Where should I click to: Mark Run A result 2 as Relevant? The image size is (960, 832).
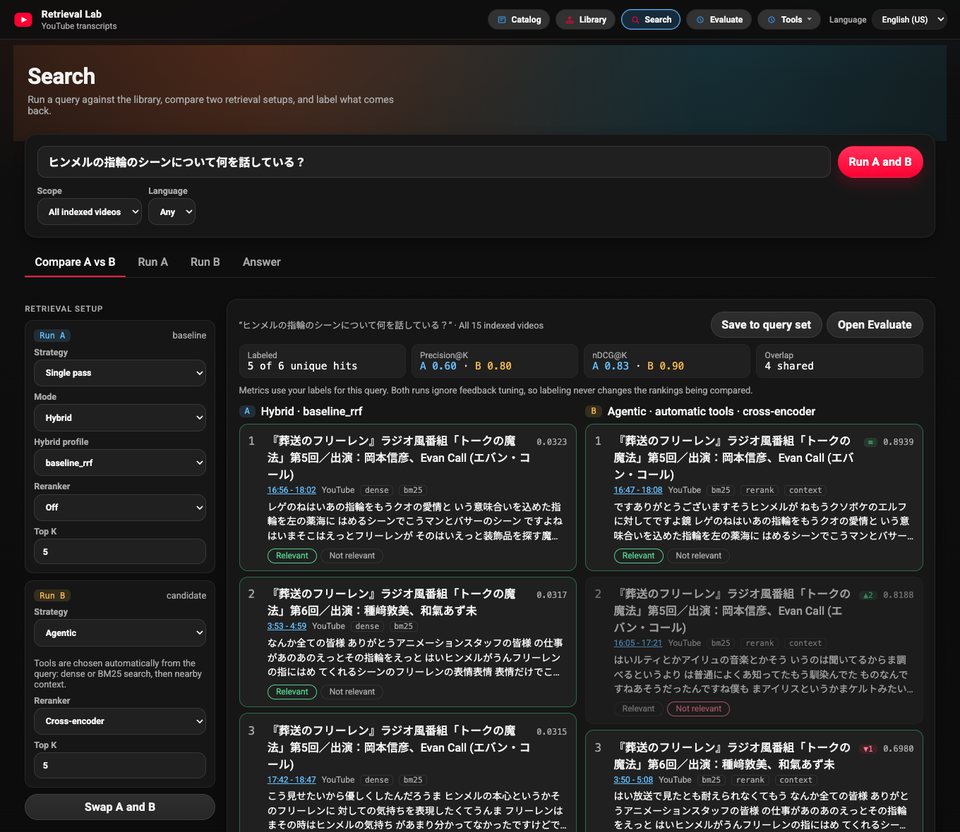coord(292,691)
